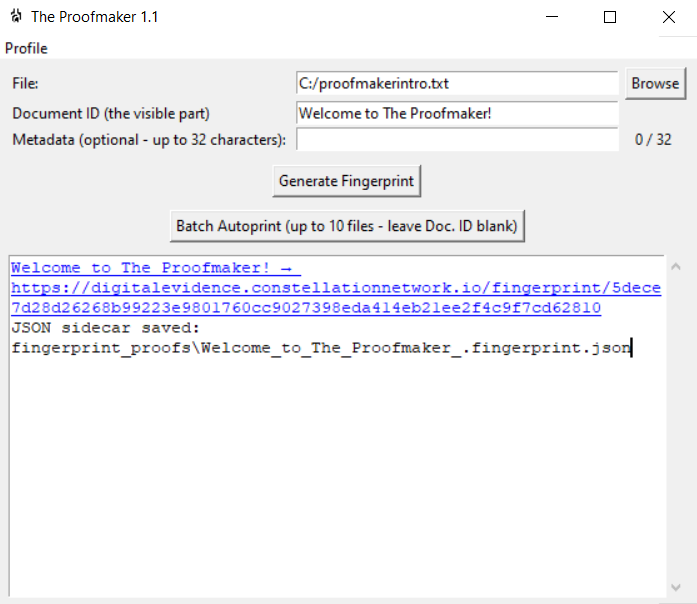
Task: Click the 'Welcome to The Proofmaker! →' link text
Action: (x=152, y=268)
